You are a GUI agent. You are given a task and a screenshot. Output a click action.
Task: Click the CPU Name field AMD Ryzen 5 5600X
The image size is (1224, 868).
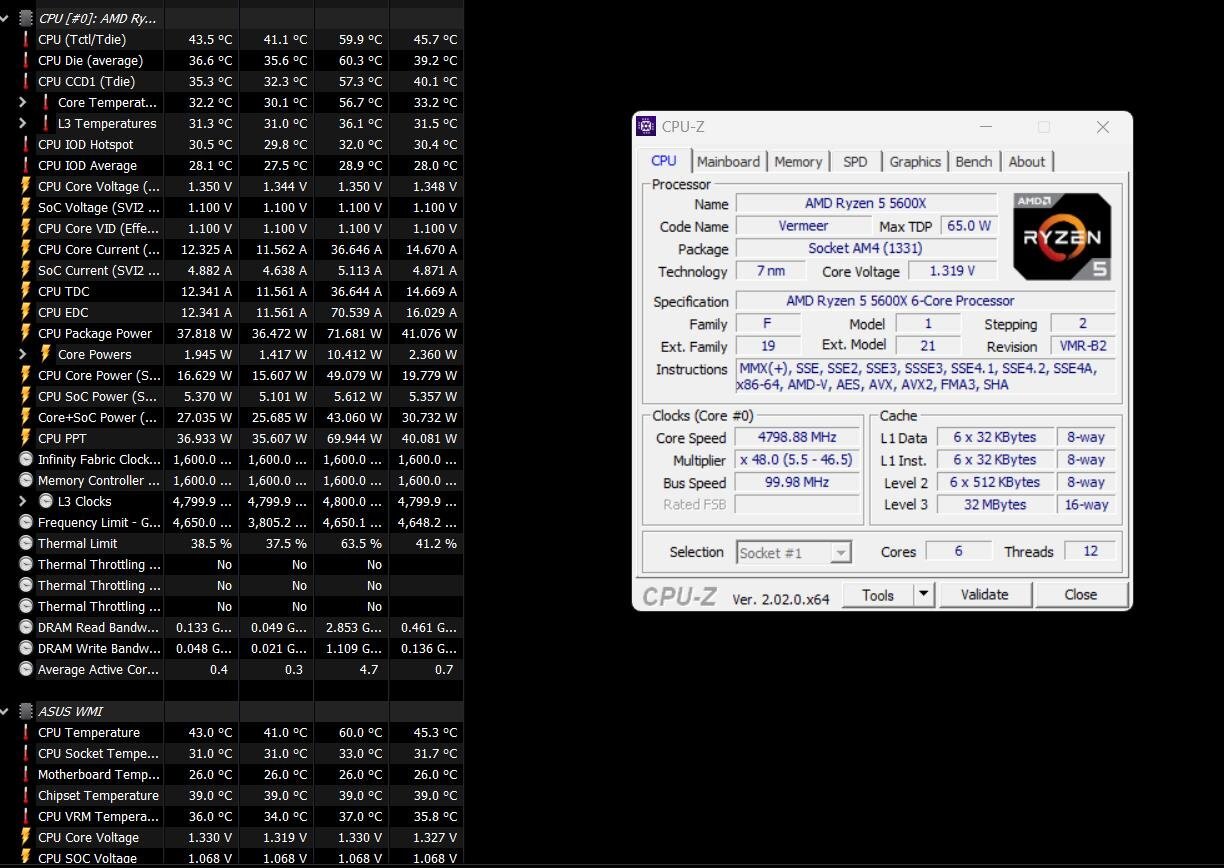tap(866, 204)
